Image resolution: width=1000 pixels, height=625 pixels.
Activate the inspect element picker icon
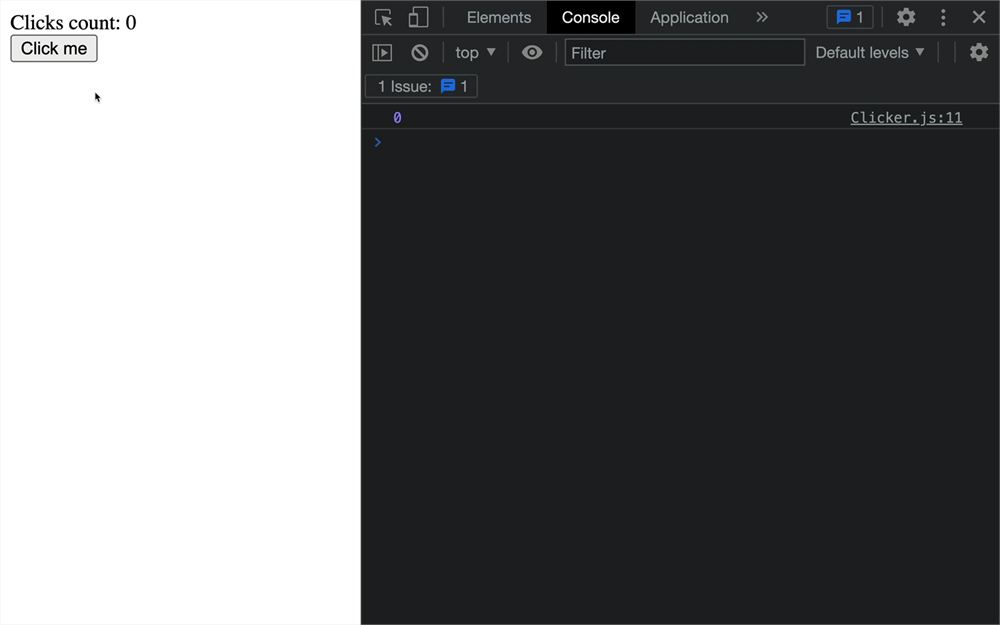pyautogui.click(x=383, y=17)
